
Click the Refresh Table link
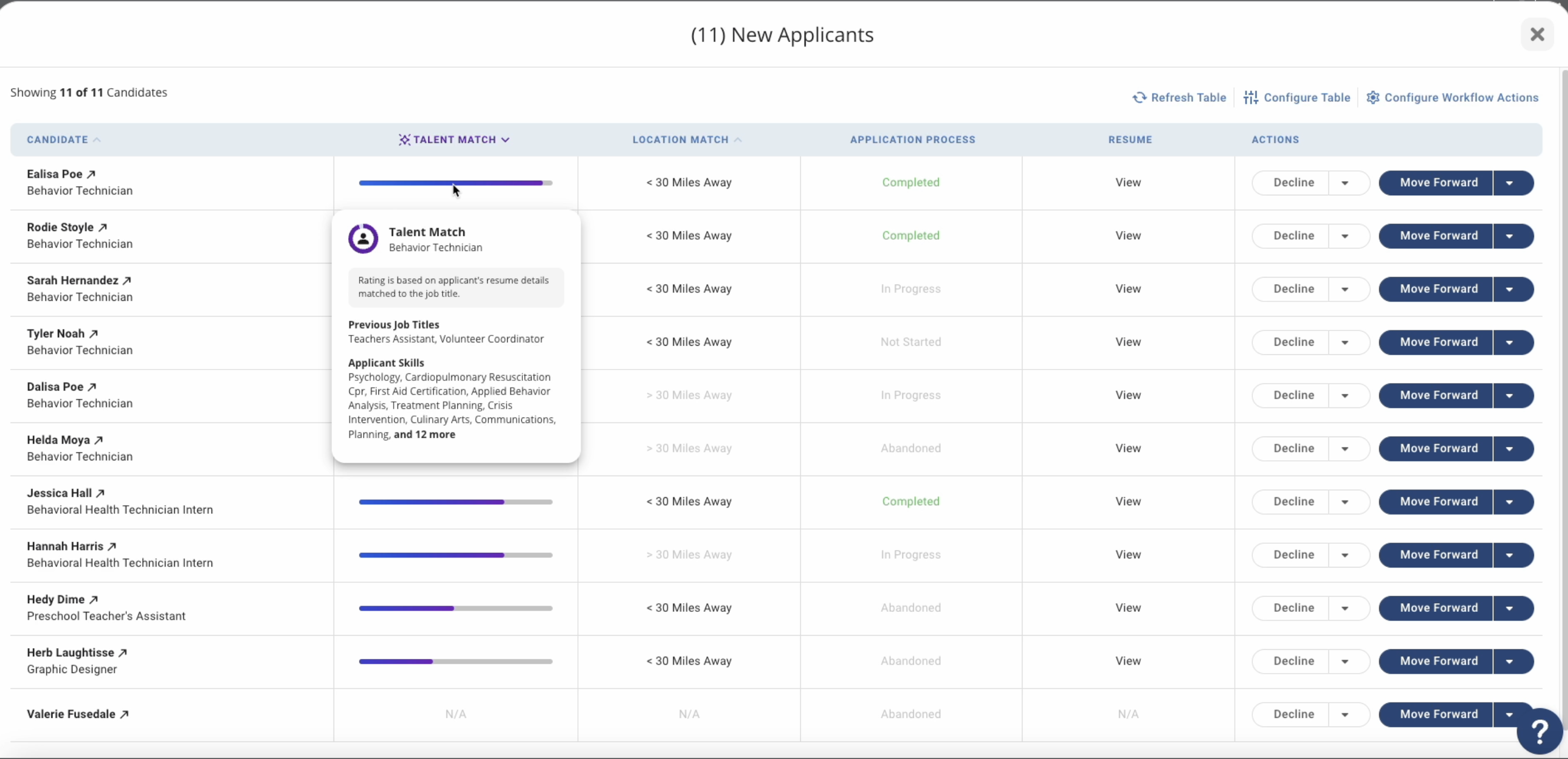(1179, 97)
